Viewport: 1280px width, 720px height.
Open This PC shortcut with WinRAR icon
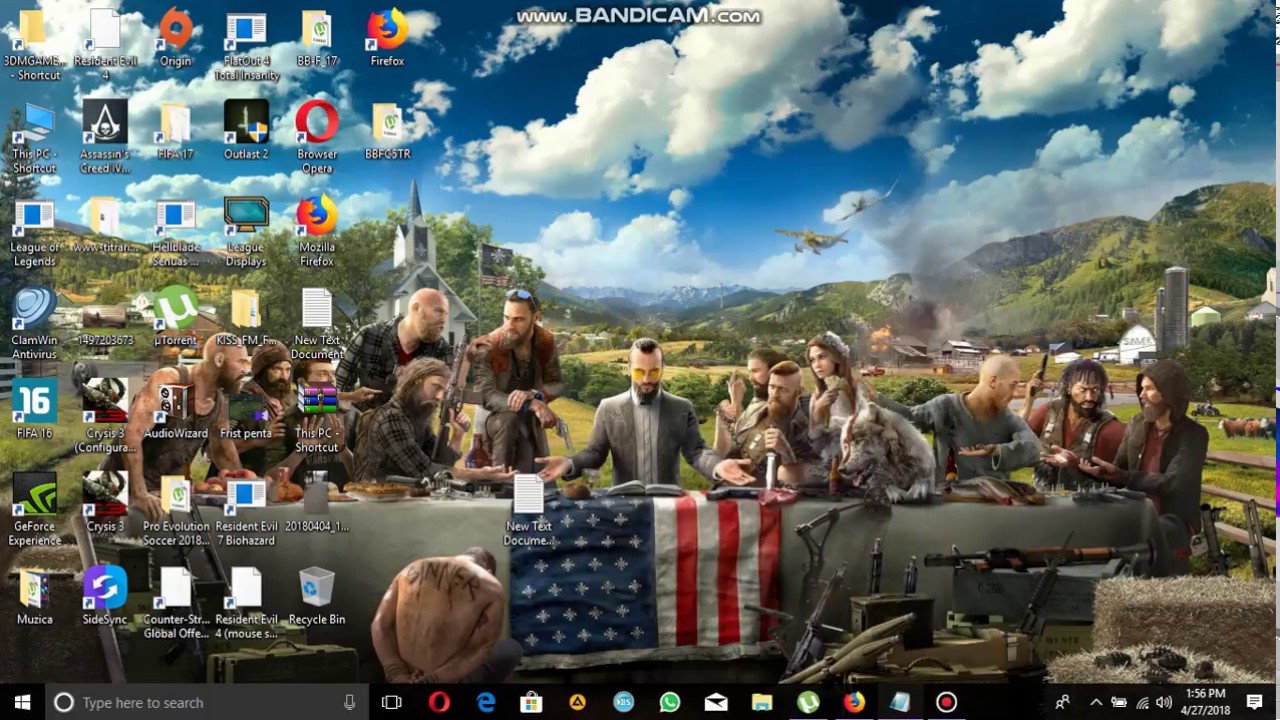click(x=317, y=417)
